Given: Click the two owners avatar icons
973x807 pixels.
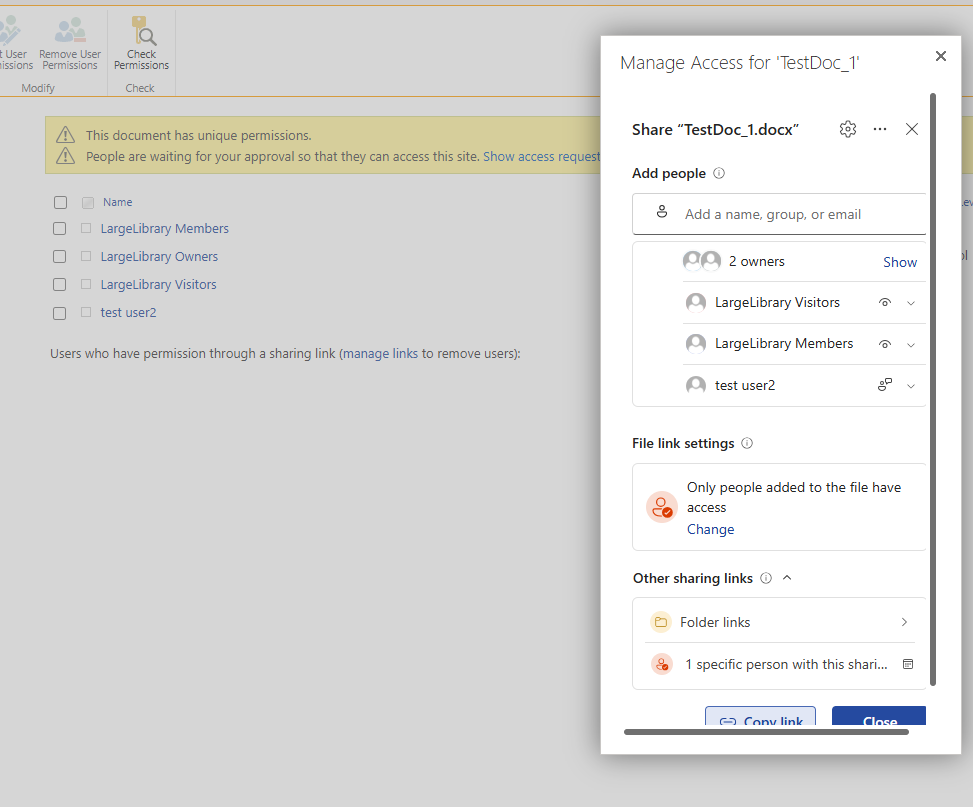Looking at the screenshot, I should point(702,261).
